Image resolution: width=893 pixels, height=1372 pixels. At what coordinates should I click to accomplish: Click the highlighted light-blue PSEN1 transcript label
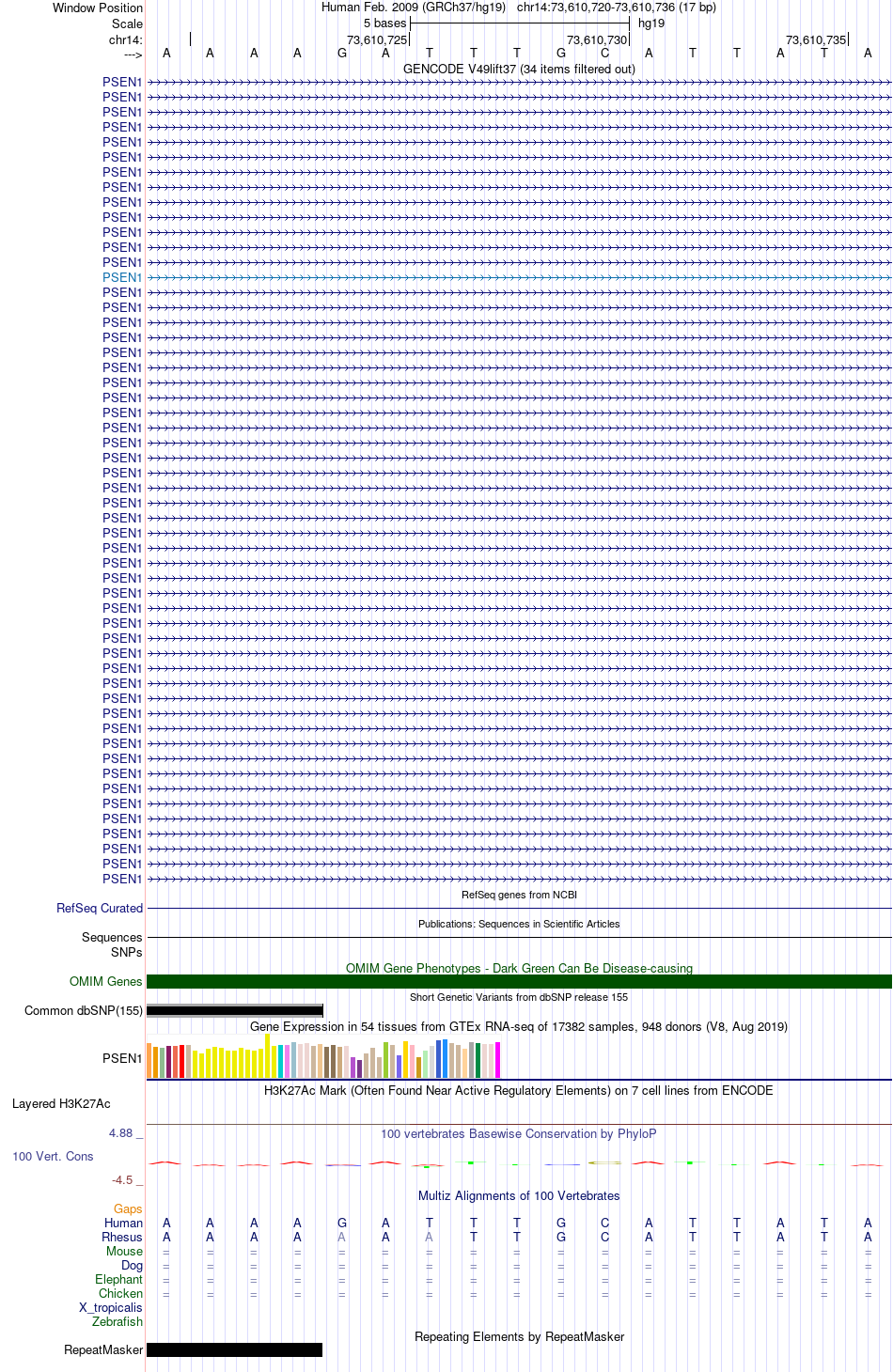(122, 277)
